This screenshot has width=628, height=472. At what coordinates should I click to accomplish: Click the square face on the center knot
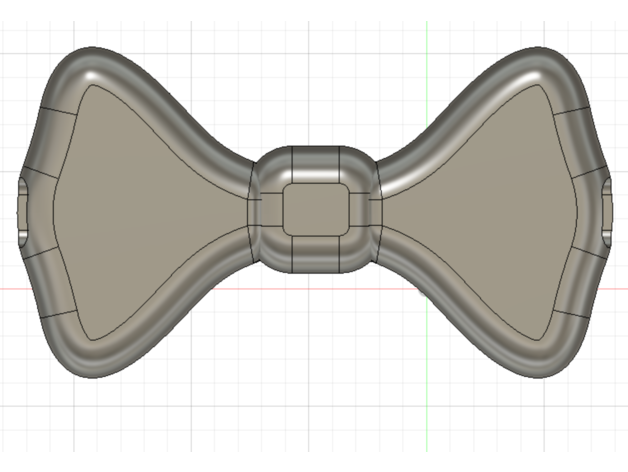pos(313,210)
